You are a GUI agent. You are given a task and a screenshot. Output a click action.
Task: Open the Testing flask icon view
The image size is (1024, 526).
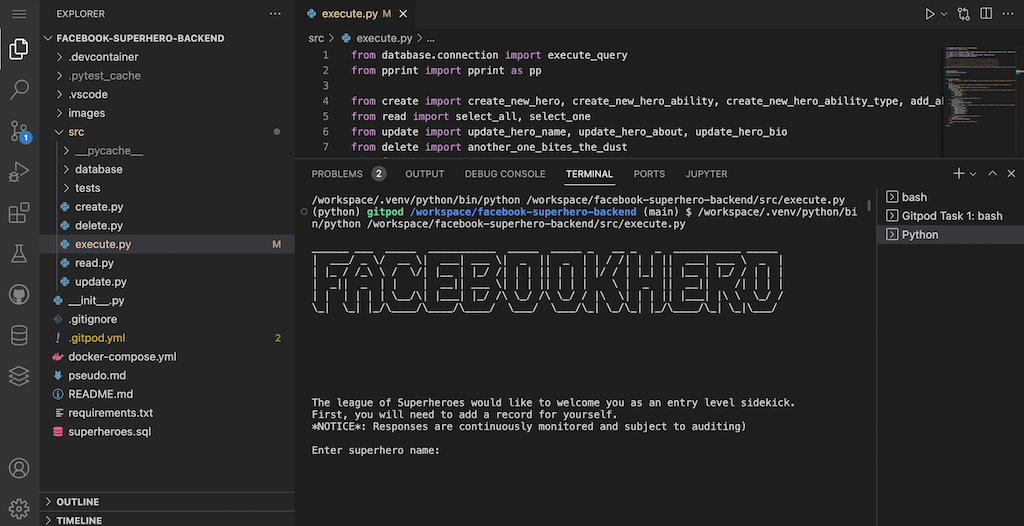coord(19,254)
